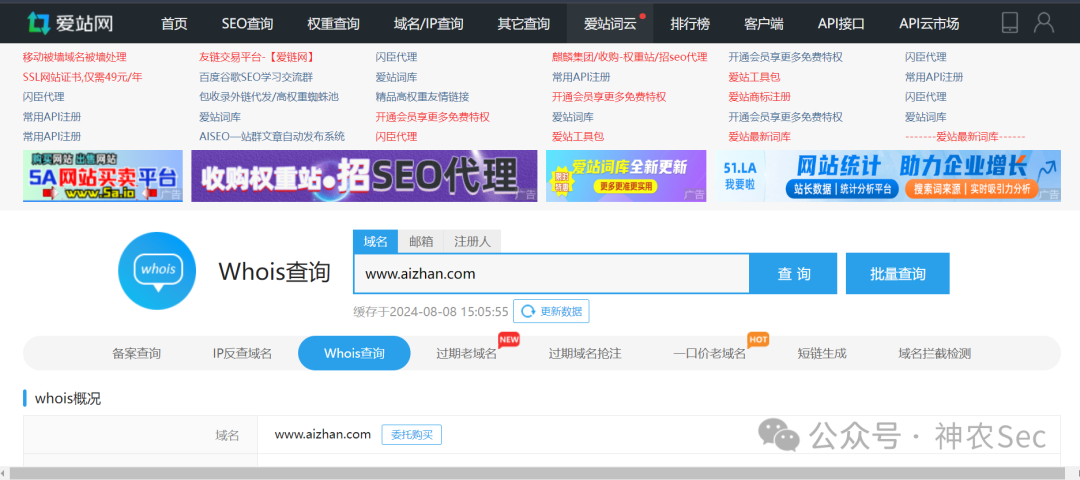Open the dashed 爱站最新词库 link

point(965,136)
